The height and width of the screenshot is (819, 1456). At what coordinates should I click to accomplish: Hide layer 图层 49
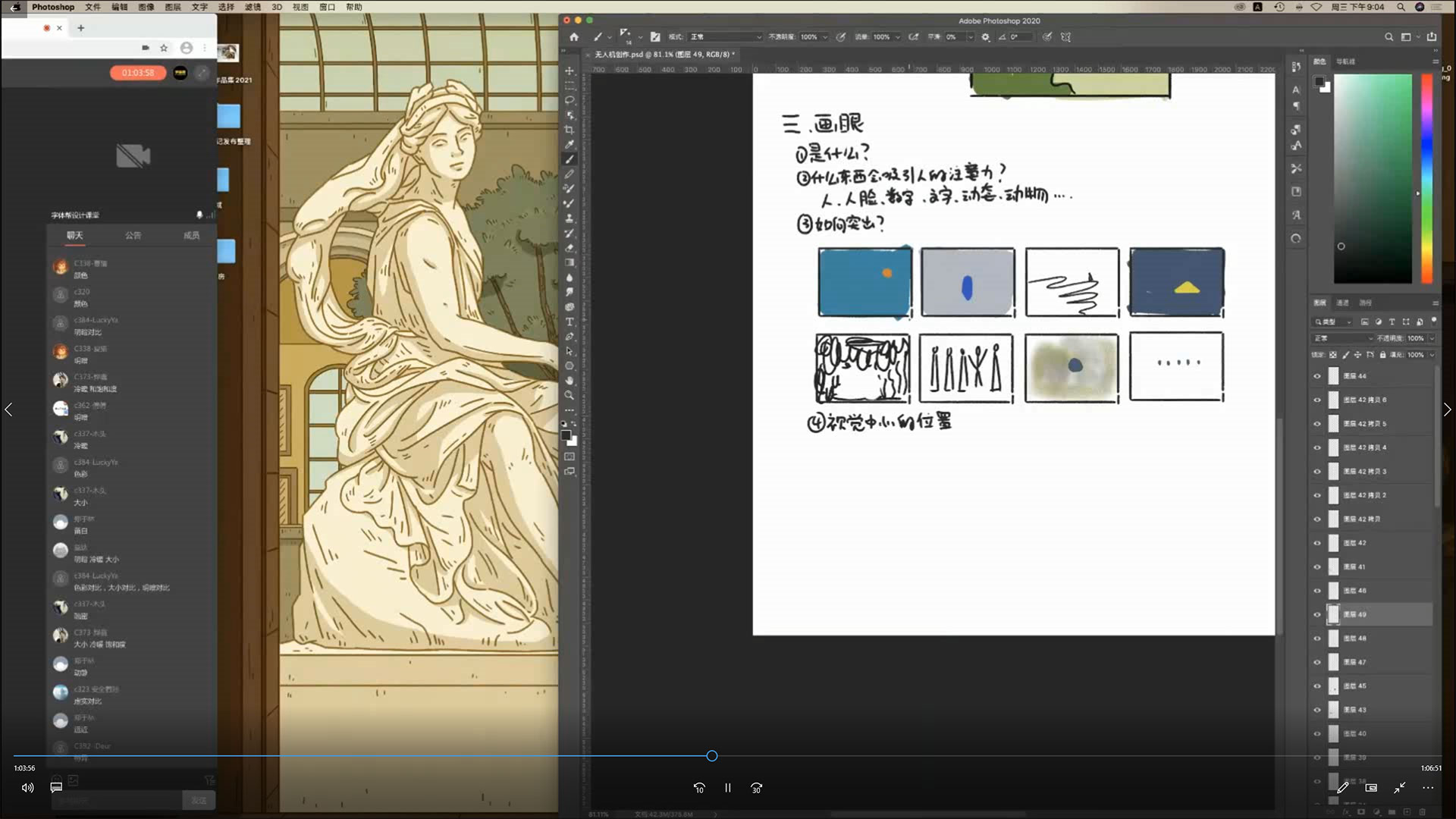click(x=1317, y=615)
